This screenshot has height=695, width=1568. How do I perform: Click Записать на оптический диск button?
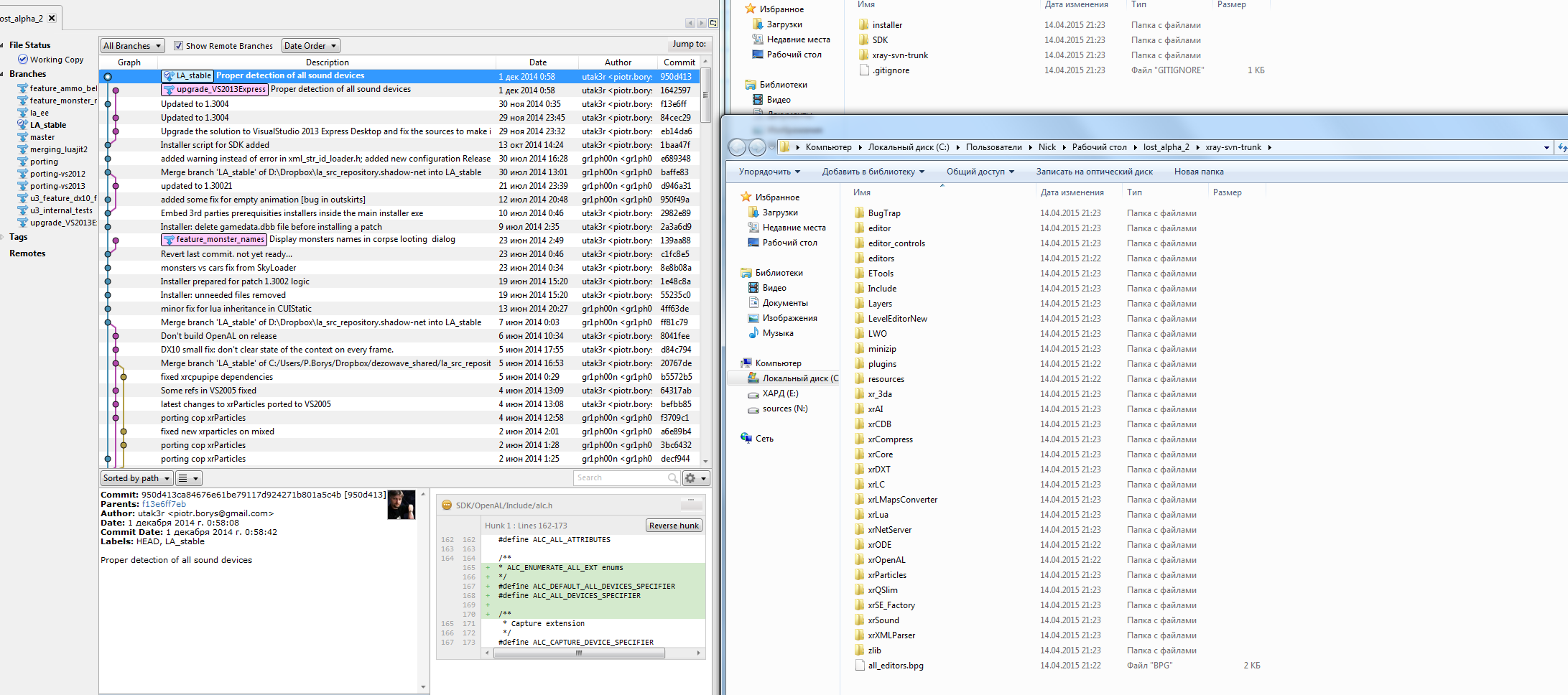tap(1094, 172)
